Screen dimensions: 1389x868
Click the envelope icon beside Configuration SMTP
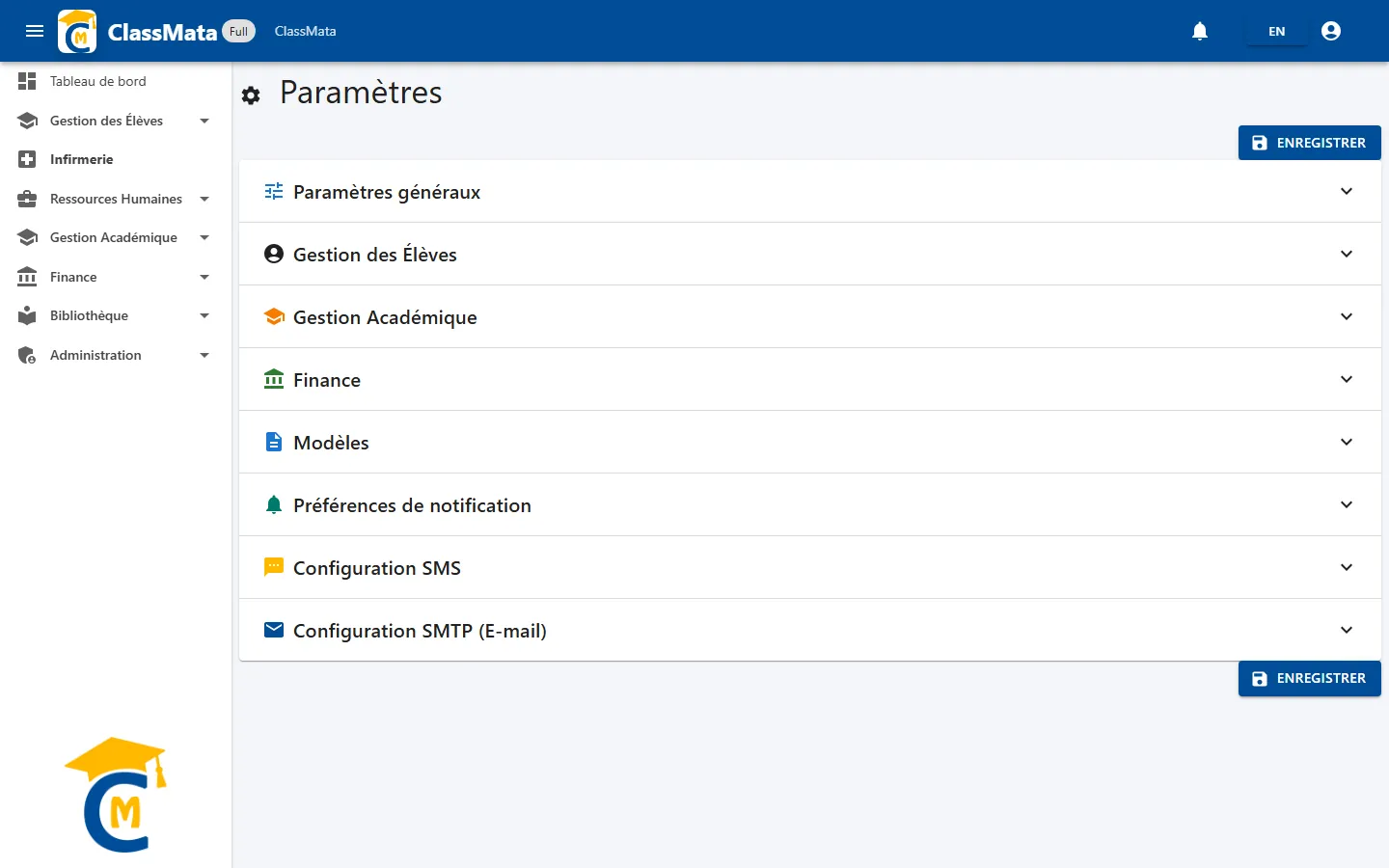[x=274, y=630]
